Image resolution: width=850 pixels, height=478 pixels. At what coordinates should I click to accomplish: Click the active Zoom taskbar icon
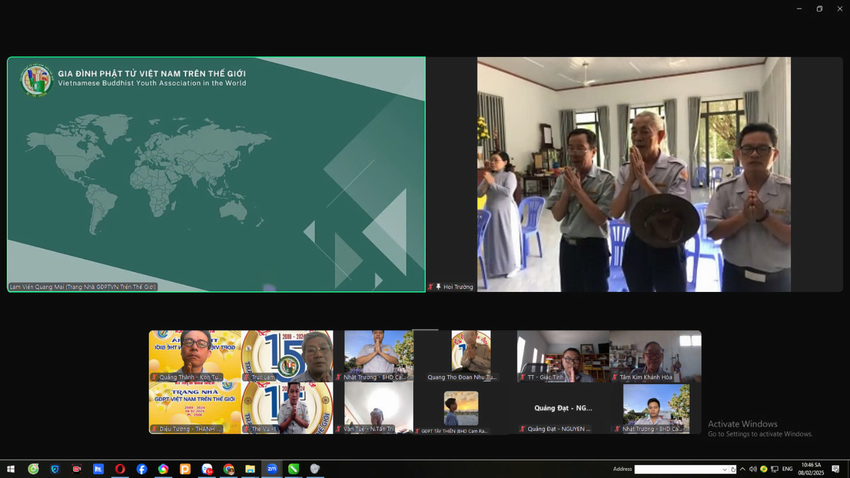(x=272, y=469)
